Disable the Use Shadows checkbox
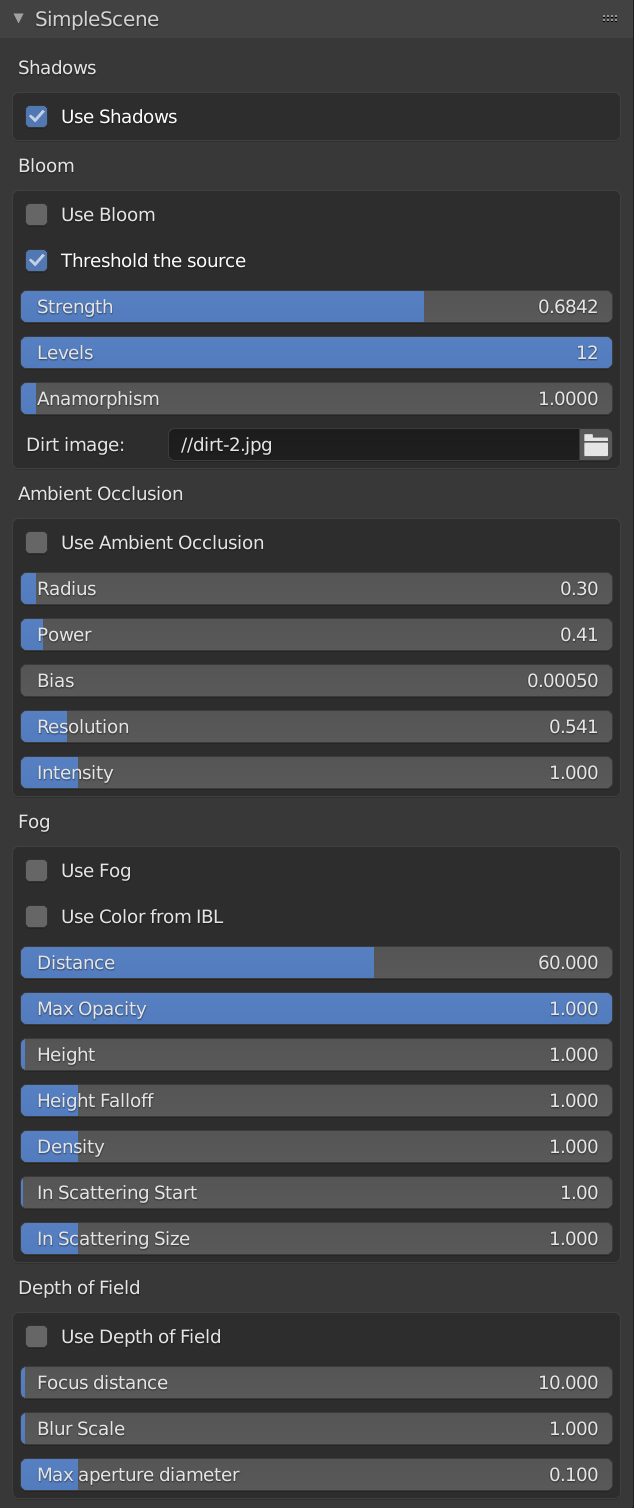Screen dimensions: 634x1508 pyautogui.click(x=36, y=116)
